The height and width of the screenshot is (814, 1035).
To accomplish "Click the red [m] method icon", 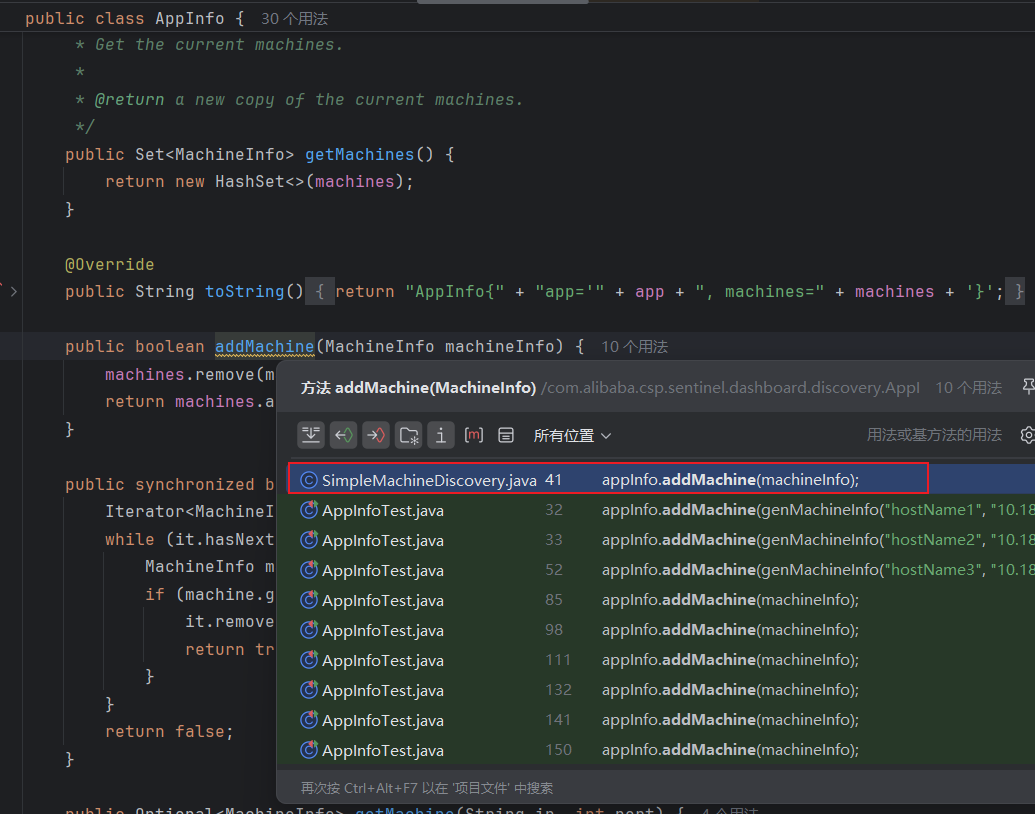I will click(x=474, y=435).
